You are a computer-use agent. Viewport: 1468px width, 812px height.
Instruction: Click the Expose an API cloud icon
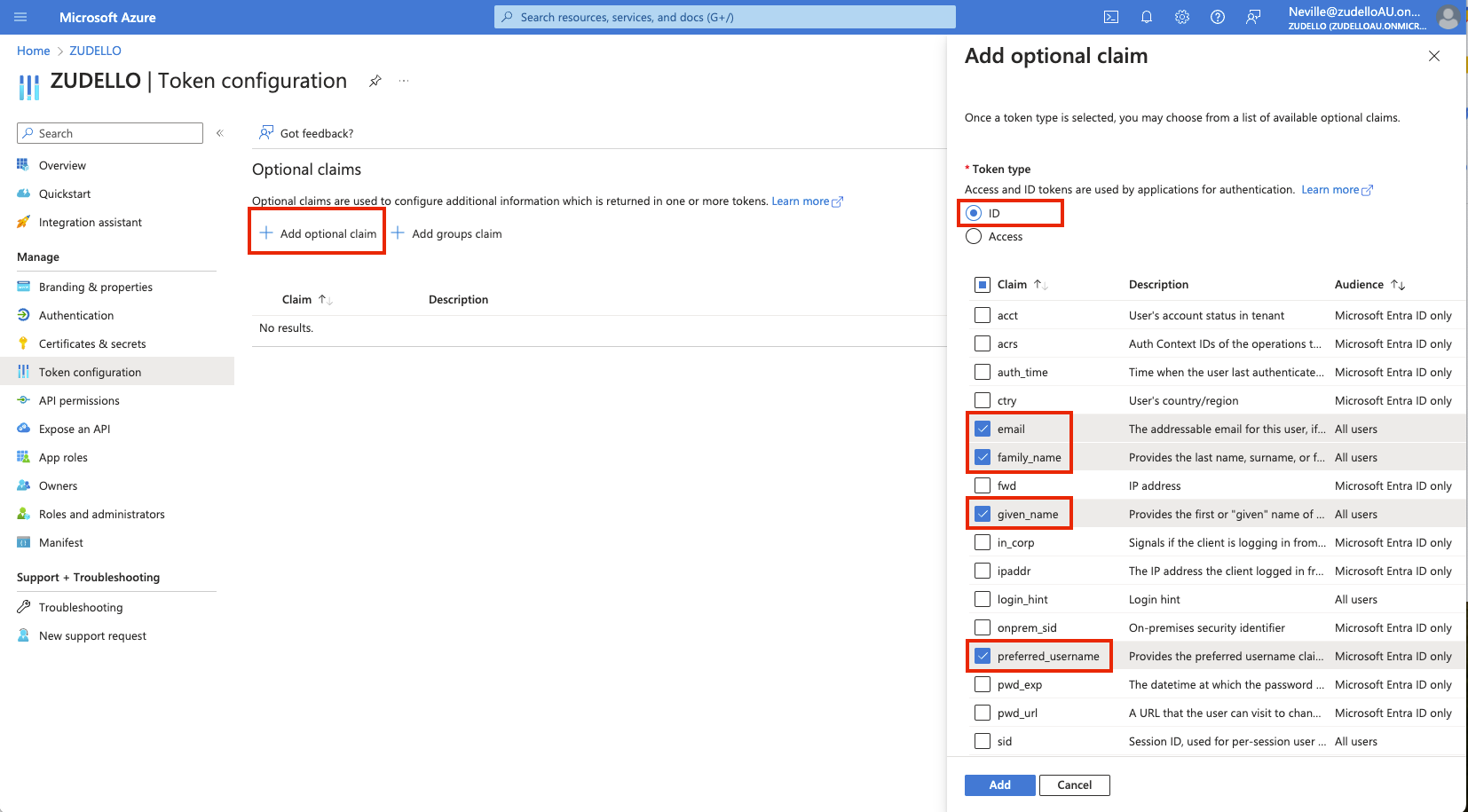click(23, 429)
